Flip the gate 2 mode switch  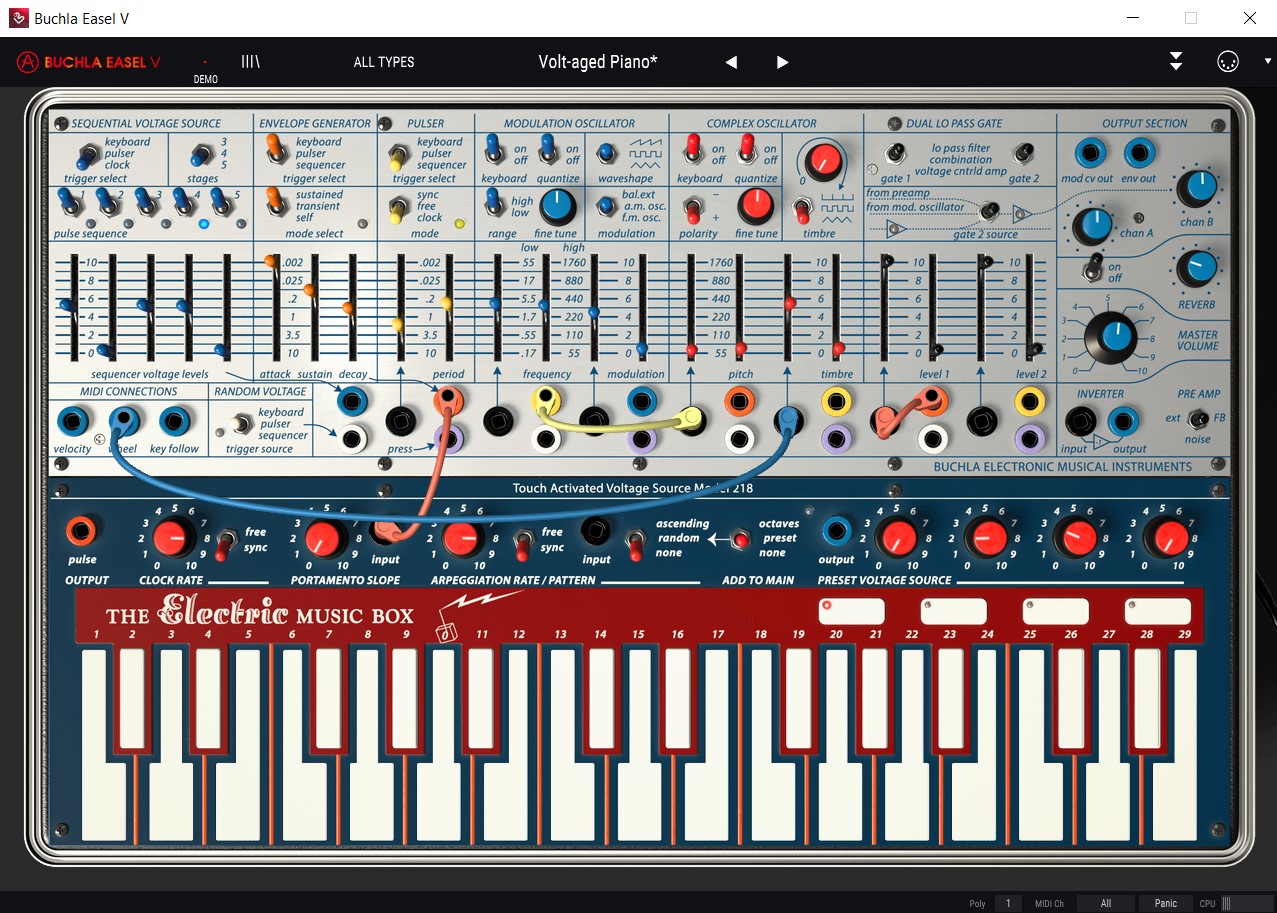[x=1023, y=153]
